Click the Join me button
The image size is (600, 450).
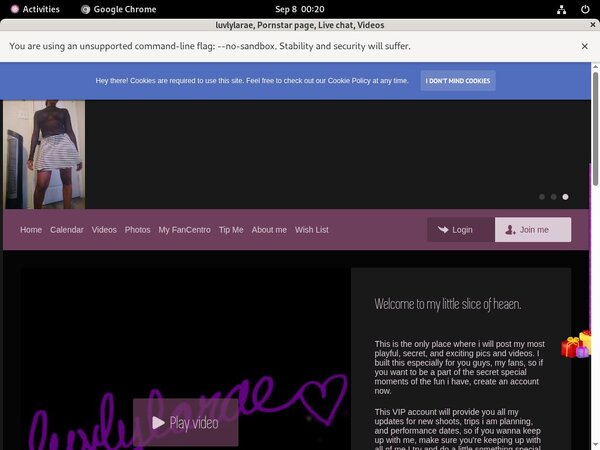532,230
